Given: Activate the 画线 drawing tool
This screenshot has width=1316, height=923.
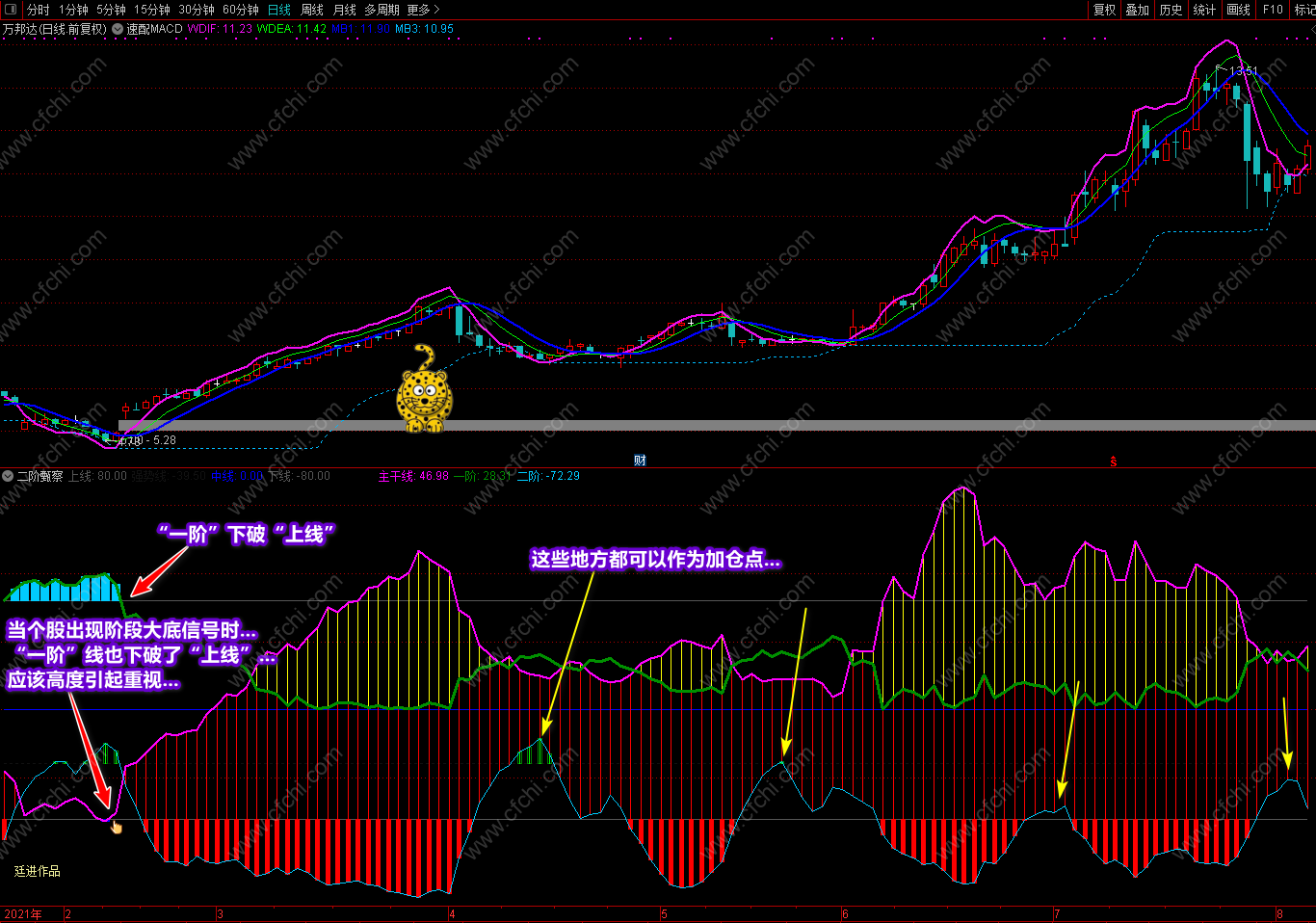Looking at the screenshot, I should (1239, 10).
